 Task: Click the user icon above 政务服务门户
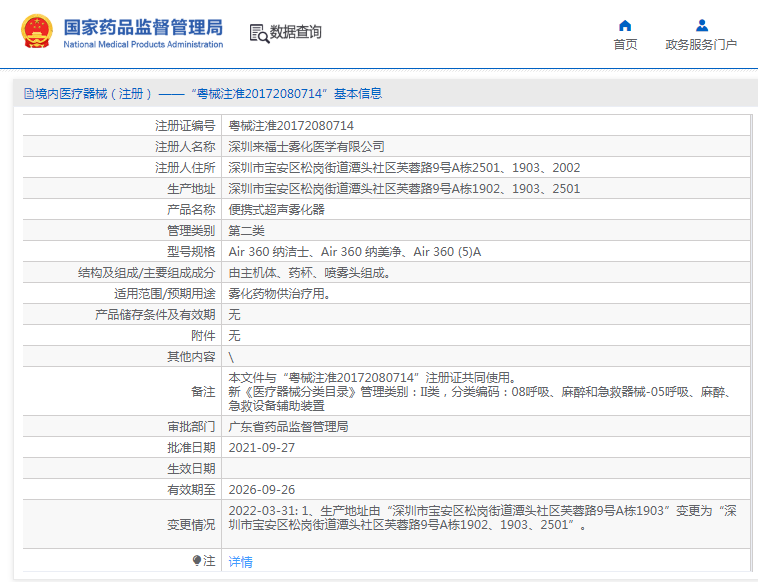(x=701, y=25)
